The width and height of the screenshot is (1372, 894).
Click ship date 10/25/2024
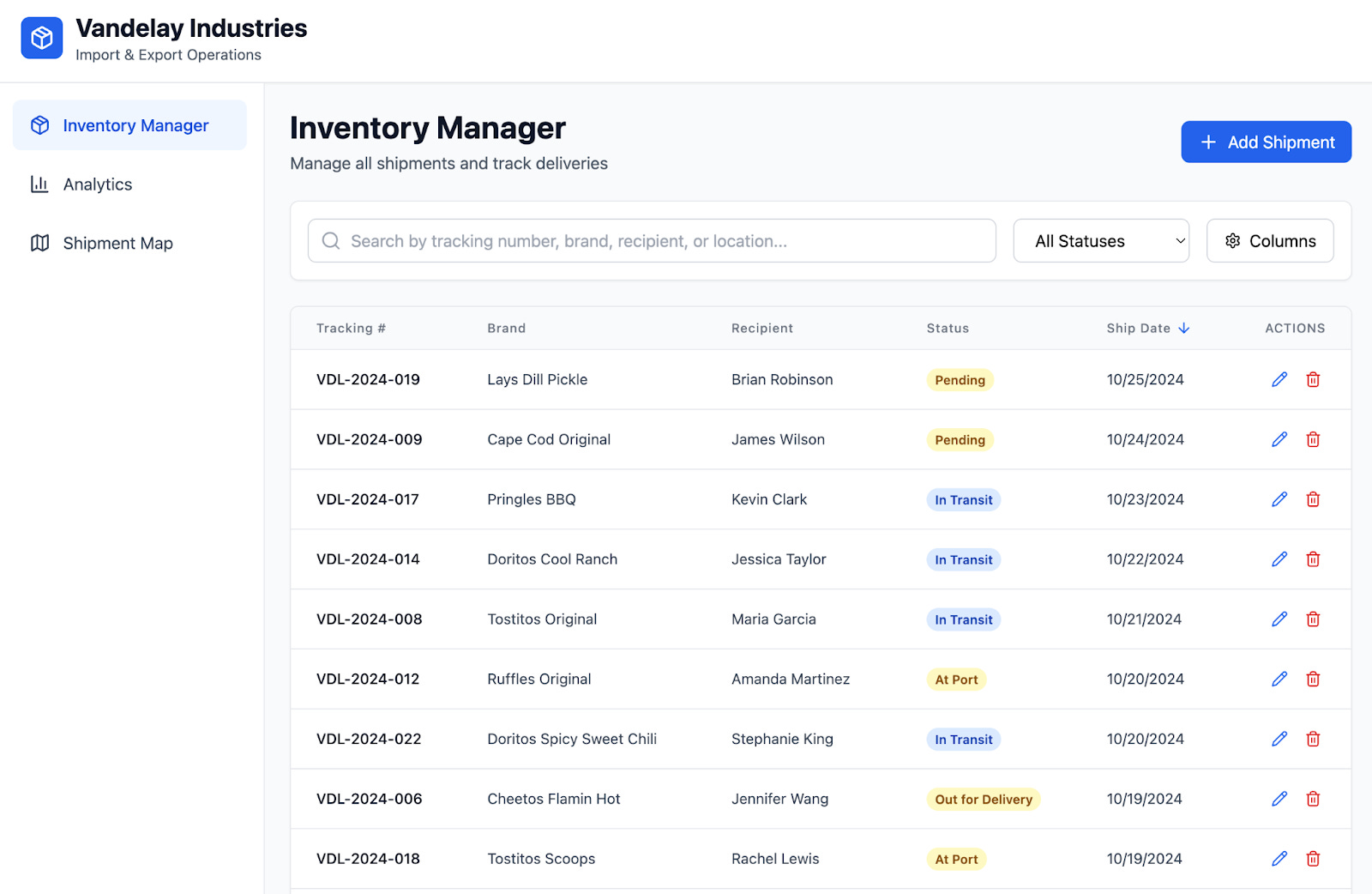pyautogui.click(x=1145, y=379)
